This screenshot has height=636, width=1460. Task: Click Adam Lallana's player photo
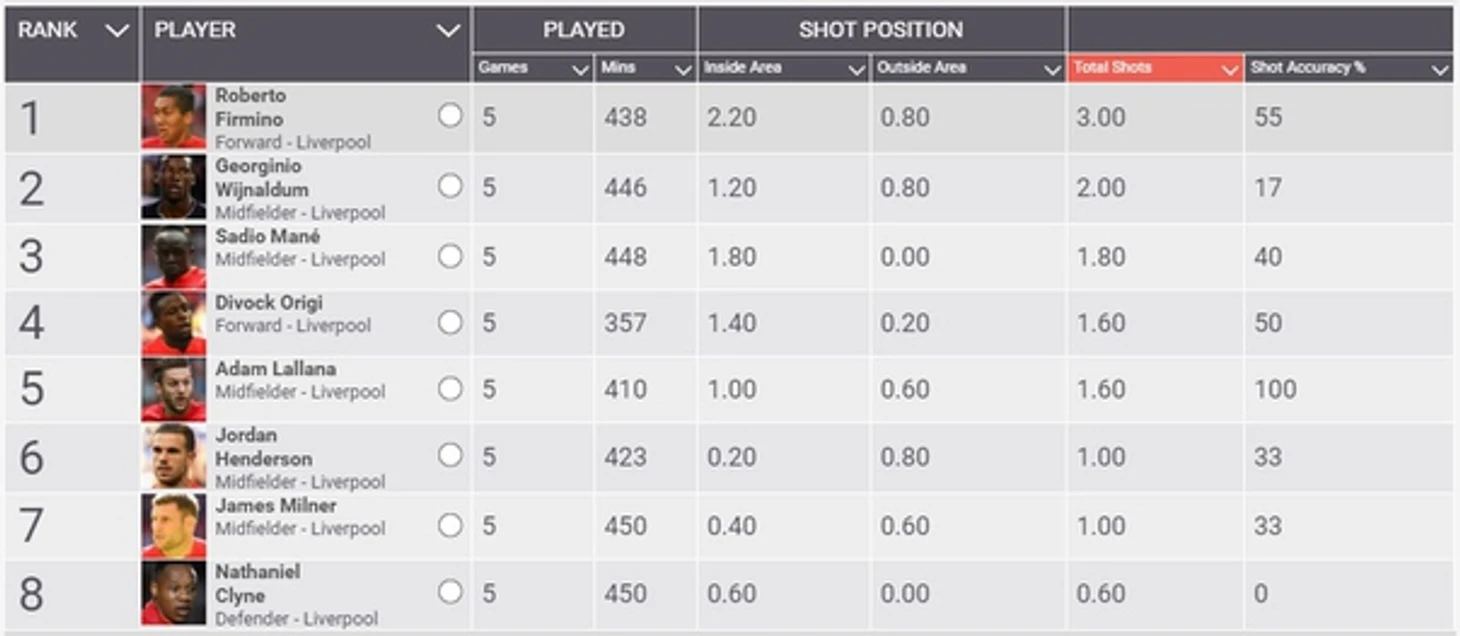(174, 389)
